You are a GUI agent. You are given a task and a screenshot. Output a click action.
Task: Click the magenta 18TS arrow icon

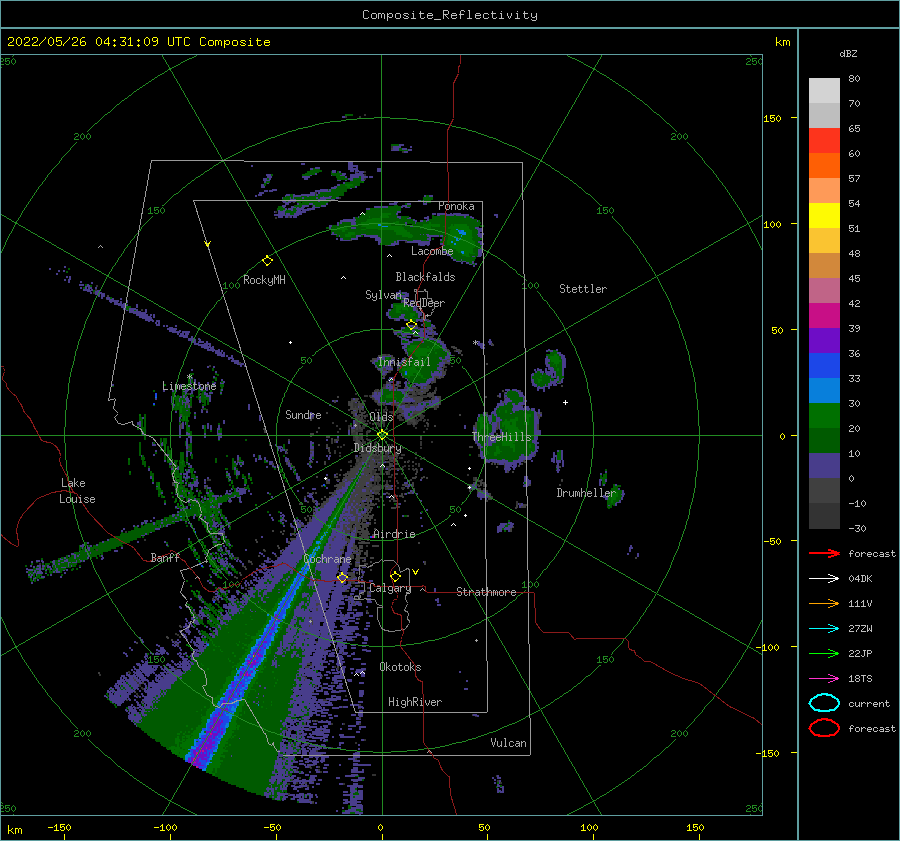[824, 678]
